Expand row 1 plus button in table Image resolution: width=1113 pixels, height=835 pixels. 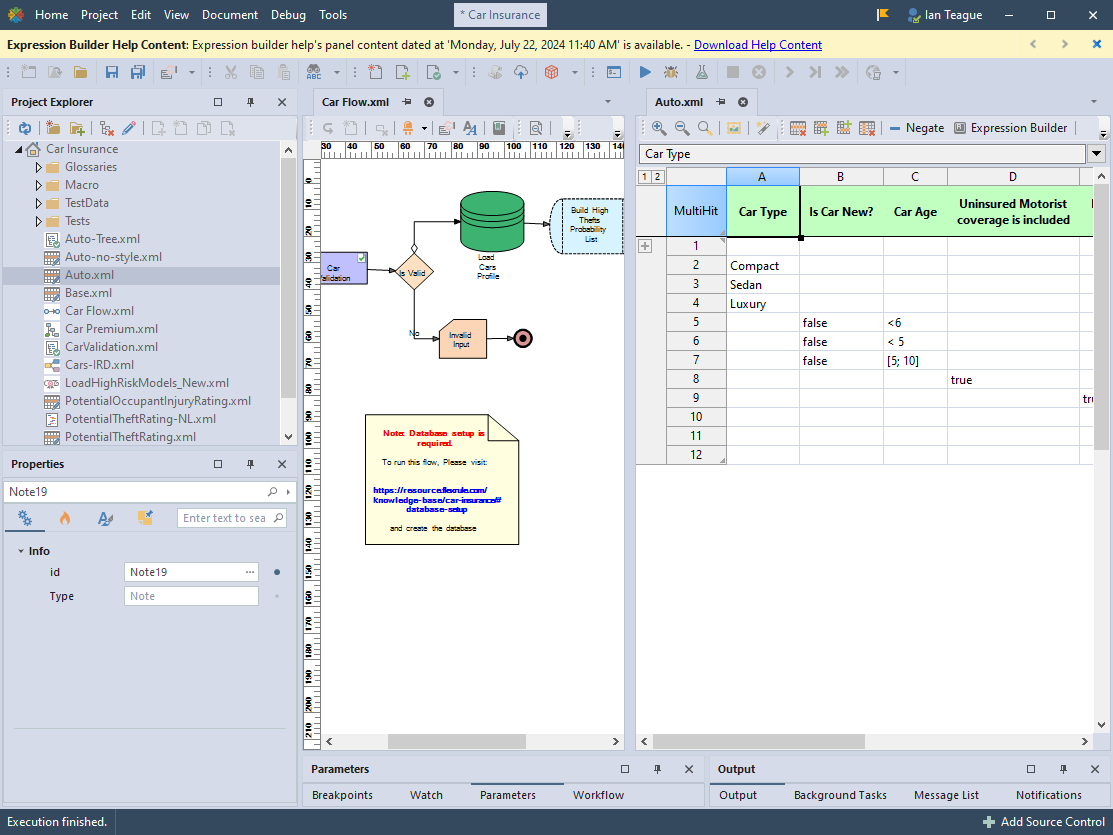[645, 246]
